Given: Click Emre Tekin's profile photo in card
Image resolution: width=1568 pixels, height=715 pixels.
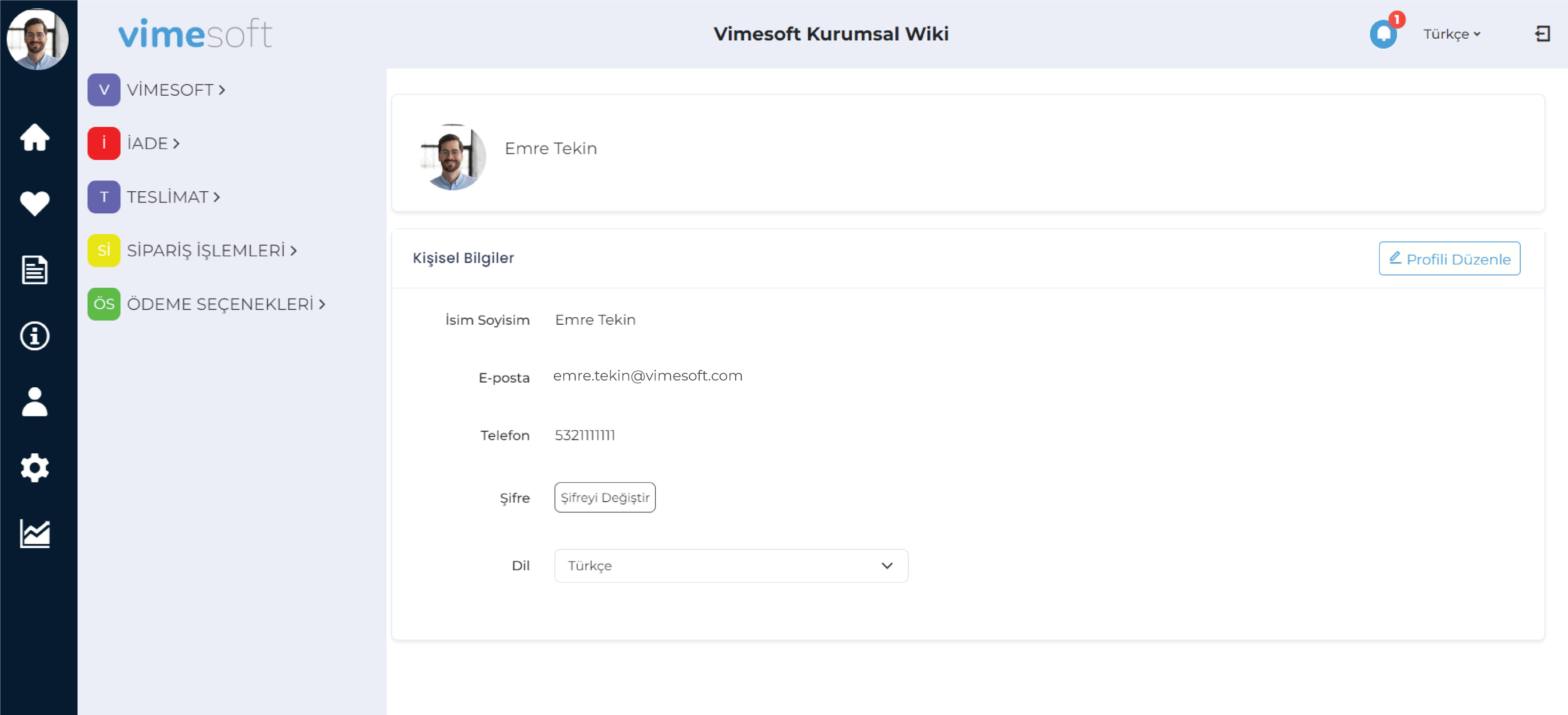Looking at the screenshot, I should 452,157.
